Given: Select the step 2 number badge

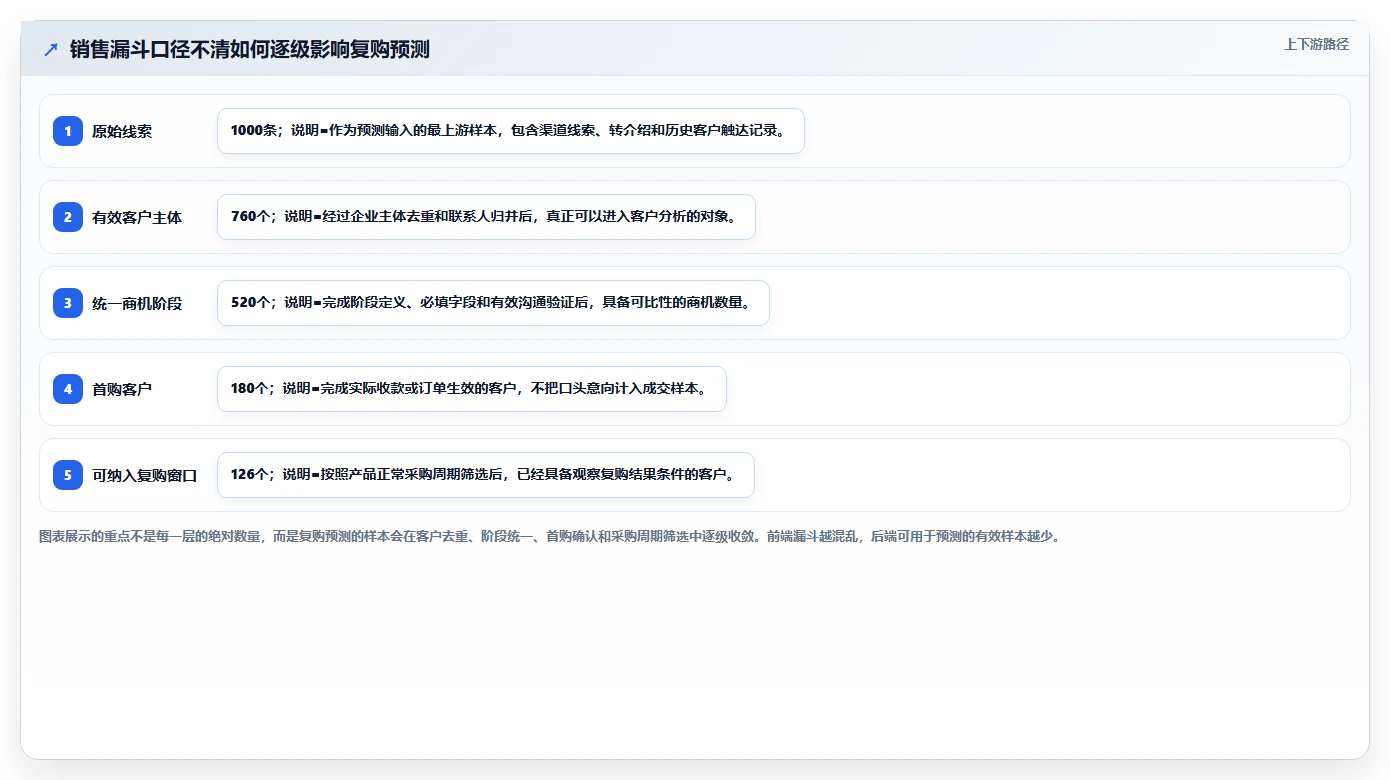Looking at the screenshot, I should coord(68,217).
